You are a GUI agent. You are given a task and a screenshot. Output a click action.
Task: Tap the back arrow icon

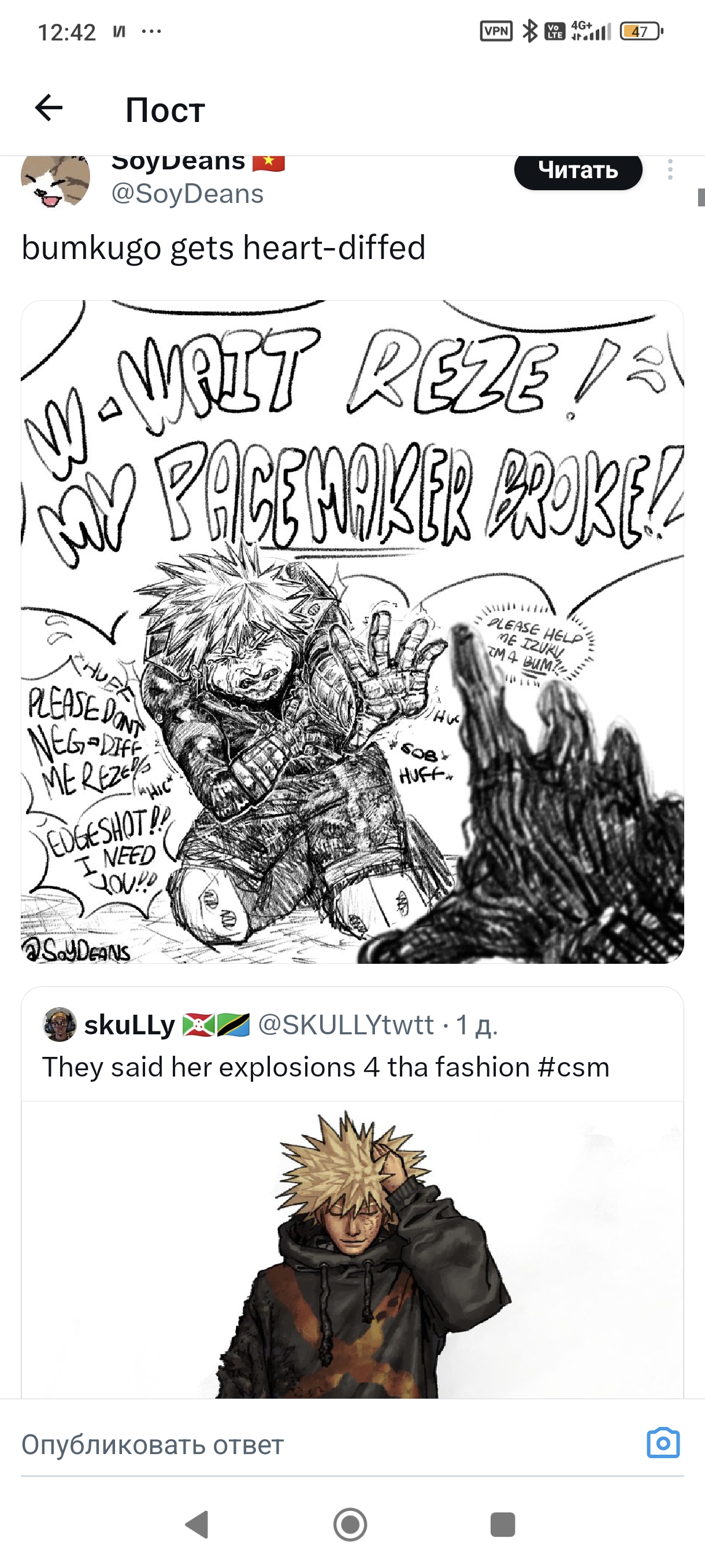click(x=49, y=108)
